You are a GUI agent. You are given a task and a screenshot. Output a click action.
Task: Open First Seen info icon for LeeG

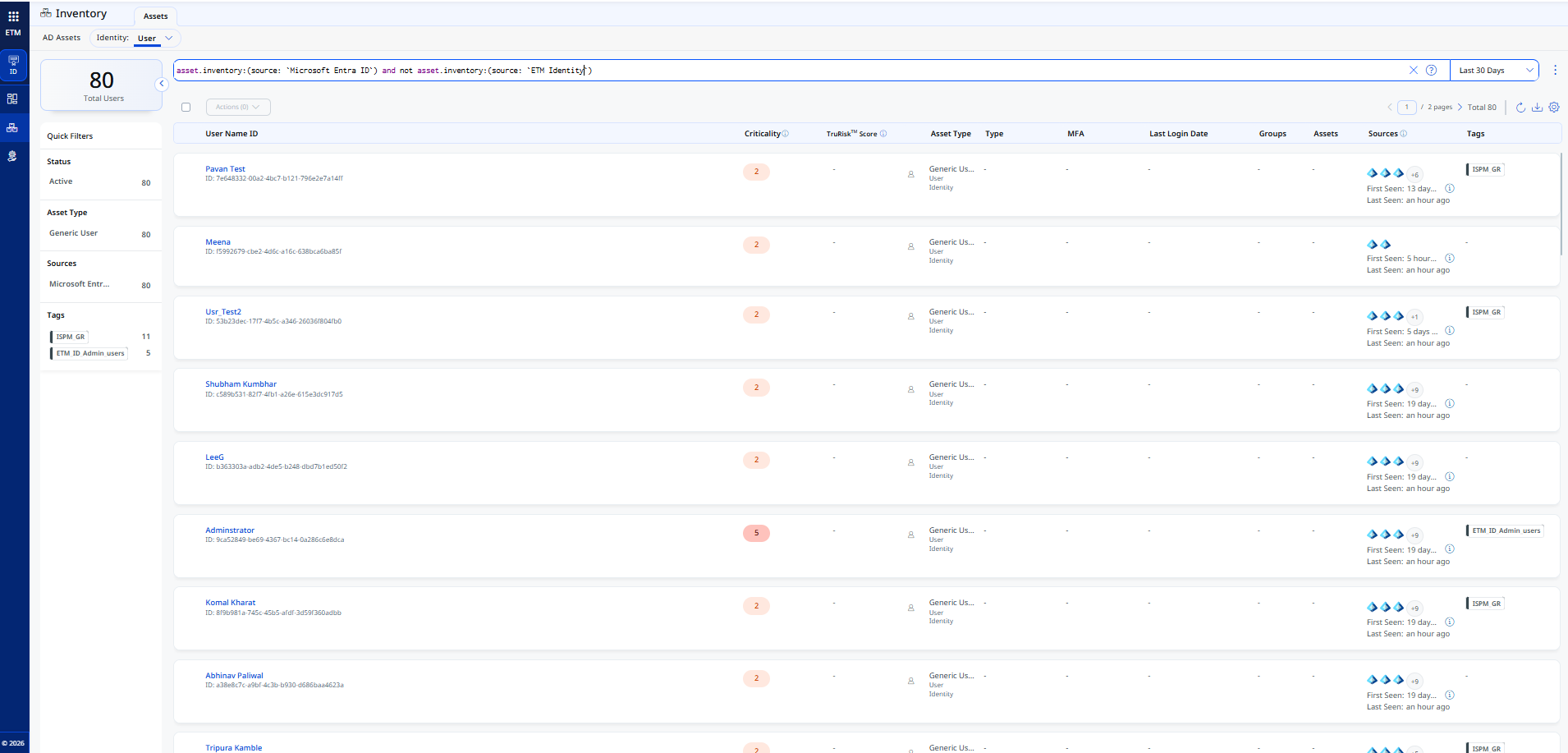pos(1450,476)
